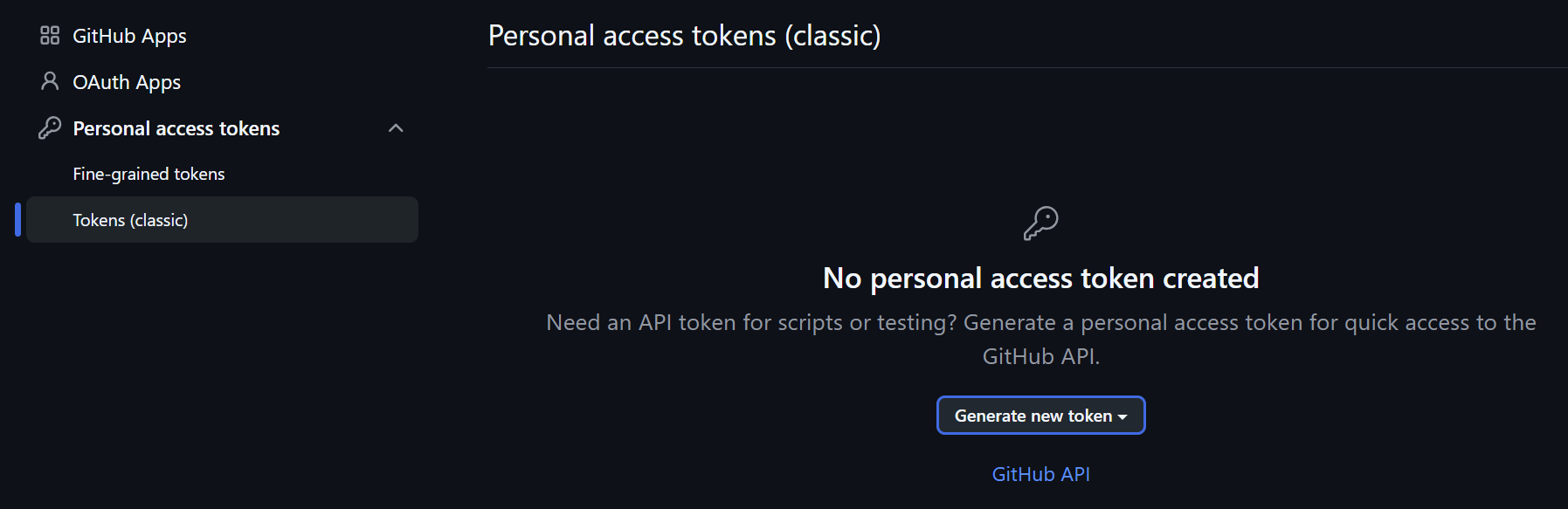This screenshot has height=509, width=1568.
Task: Click the chevron beside Personal access tokens
Action: (x=397, y=127)
